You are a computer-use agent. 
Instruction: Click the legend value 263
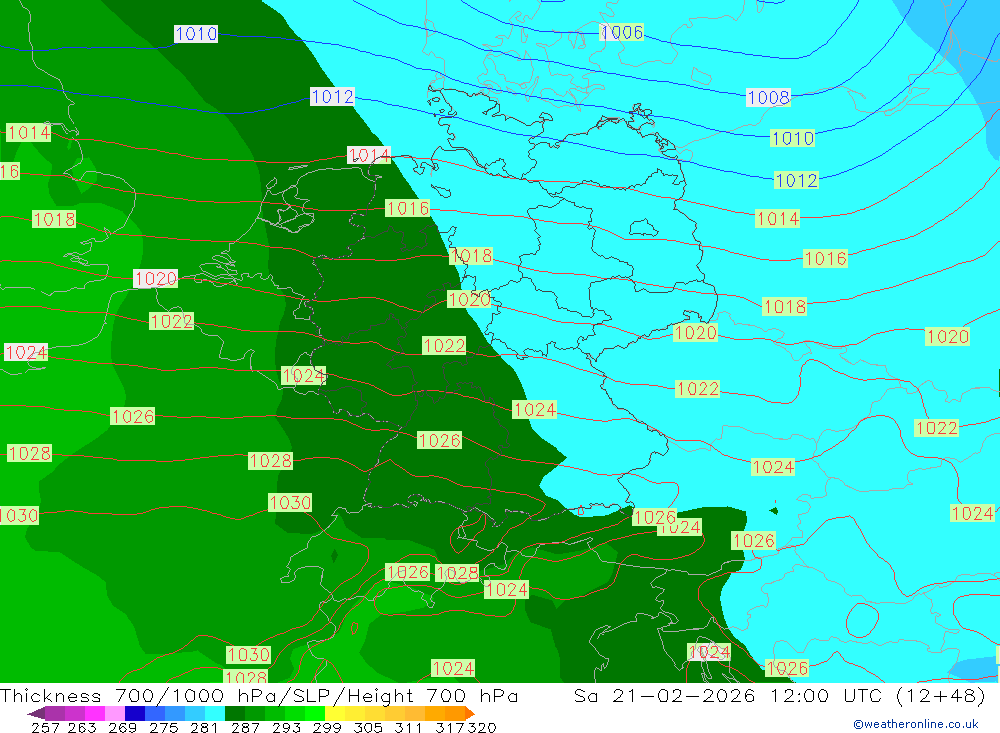click(82, 727)
